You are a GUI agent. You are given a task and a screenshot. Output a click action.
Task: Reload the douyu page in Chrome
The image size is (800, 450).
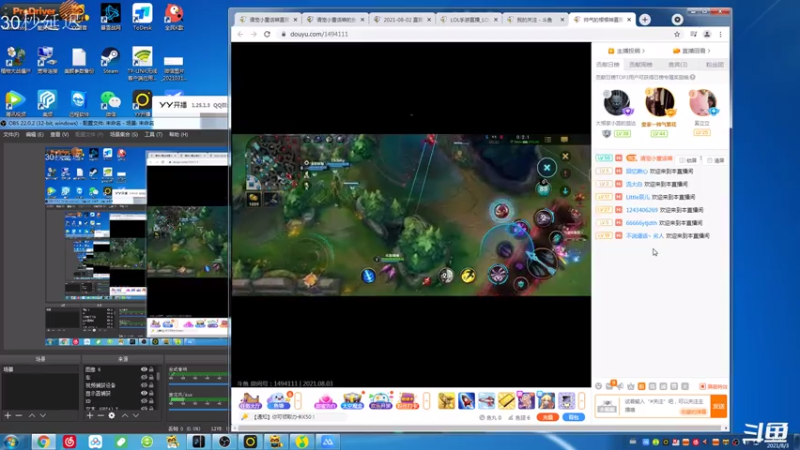pos(267,34)
